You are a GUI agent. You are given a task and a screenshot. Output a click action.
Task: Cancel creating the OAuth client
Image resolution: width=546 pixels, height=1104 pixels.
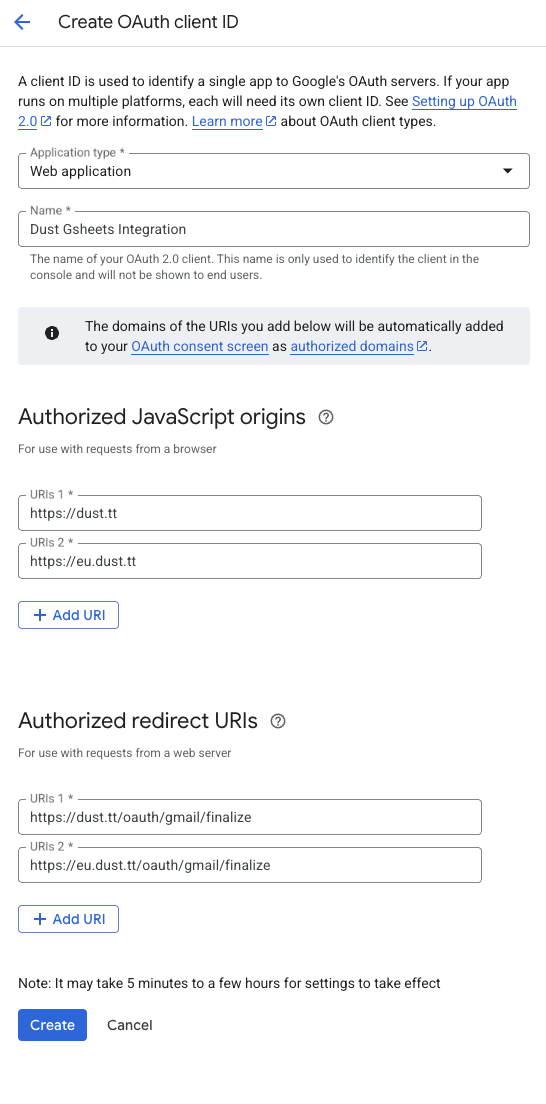130,1025
